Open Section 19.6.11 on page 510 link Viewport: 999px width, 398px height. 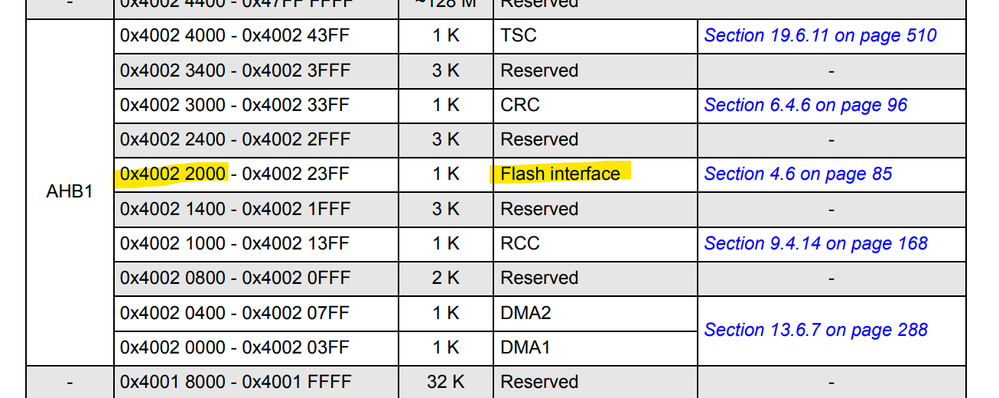pos(820,35)
